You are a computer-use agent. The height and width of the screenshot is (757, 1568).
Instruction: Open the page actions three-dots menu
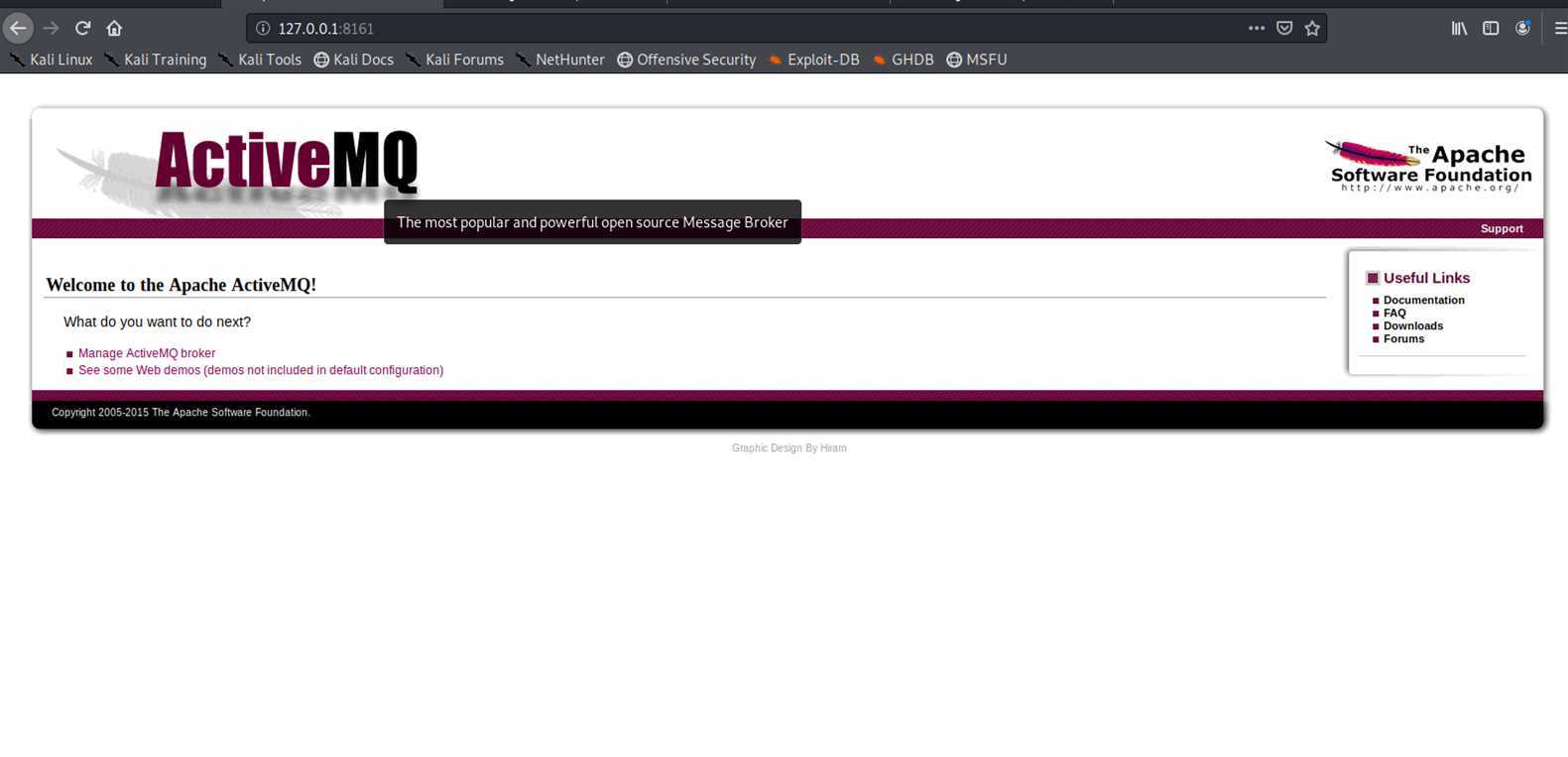(1257, 28)
